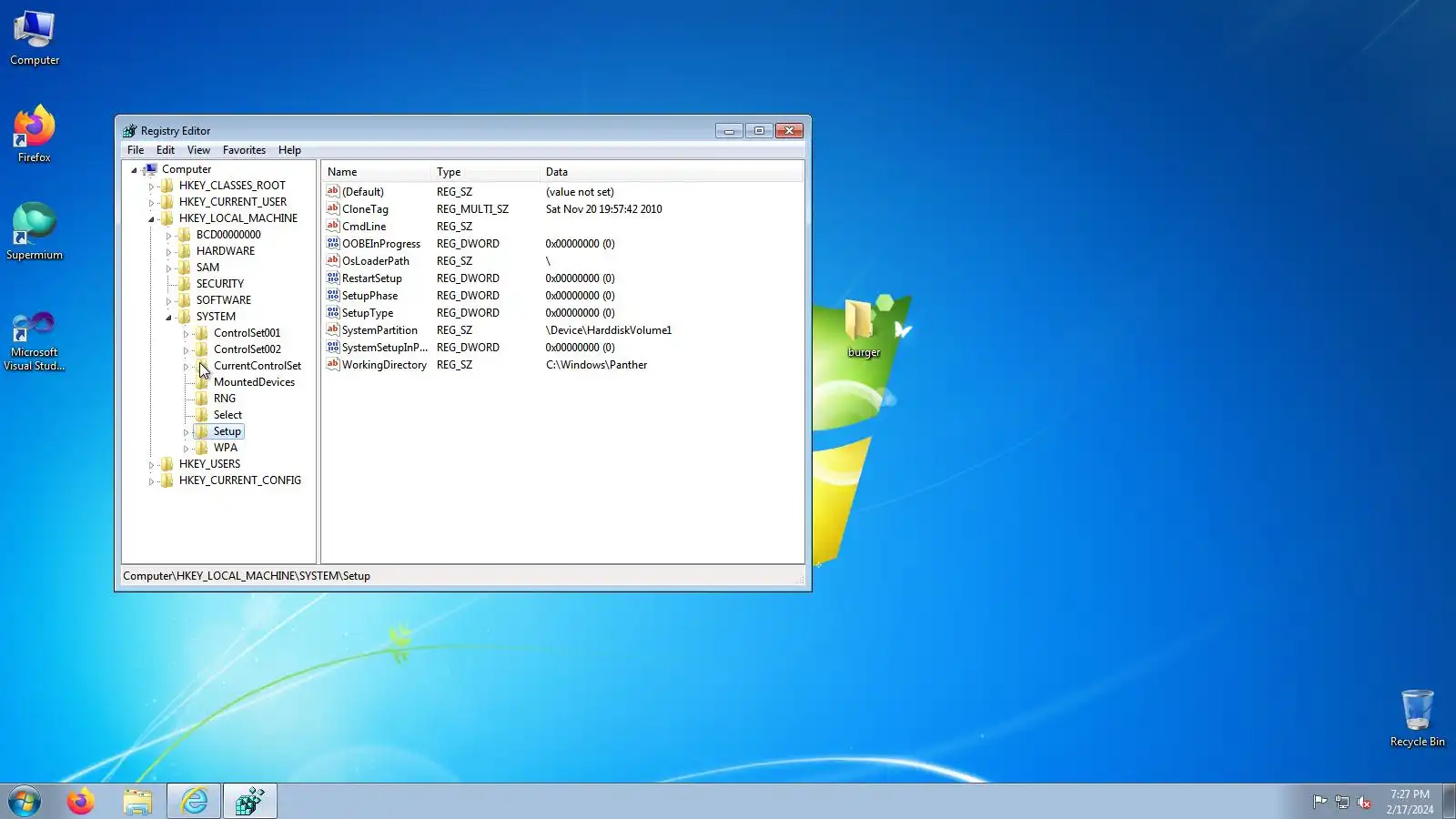
Task: Select the OsLoaderPath string value icon
Action: 333,260
